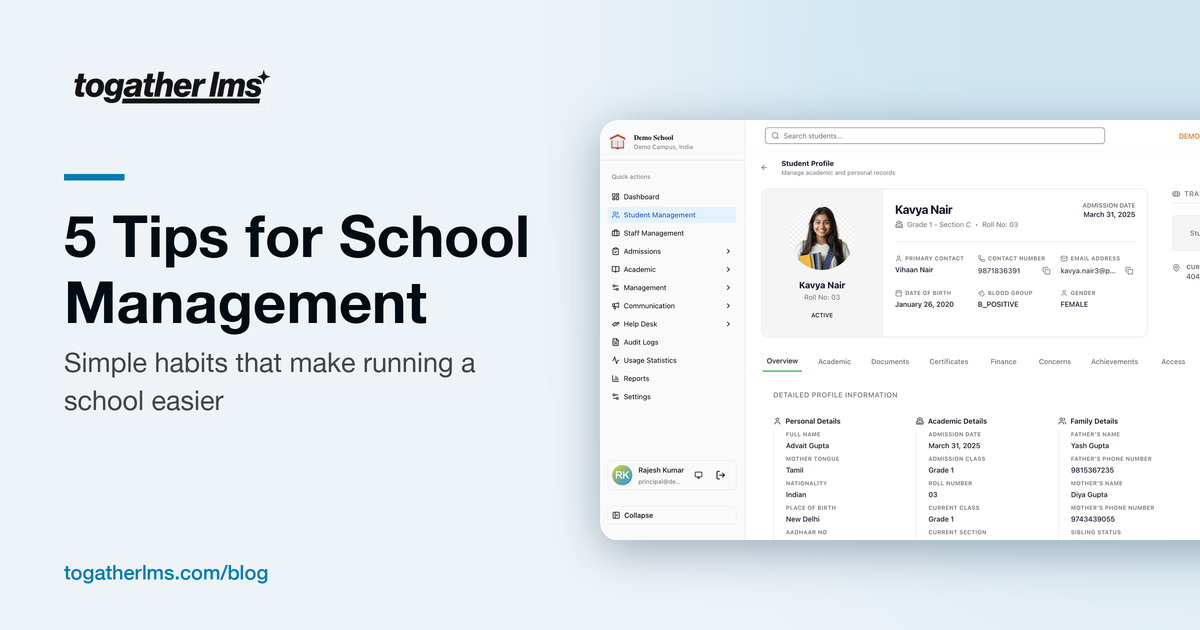The height and width of the screenshot is (630, 1200).
Task: Click monitor icon beside Rajesh Kumar
Action: [698, 475]
